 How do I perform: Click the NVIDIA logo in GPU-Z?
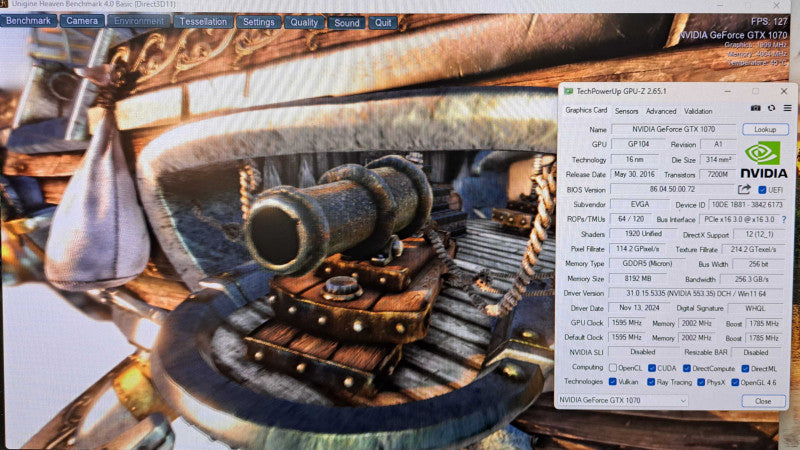[x=763, y=160]
